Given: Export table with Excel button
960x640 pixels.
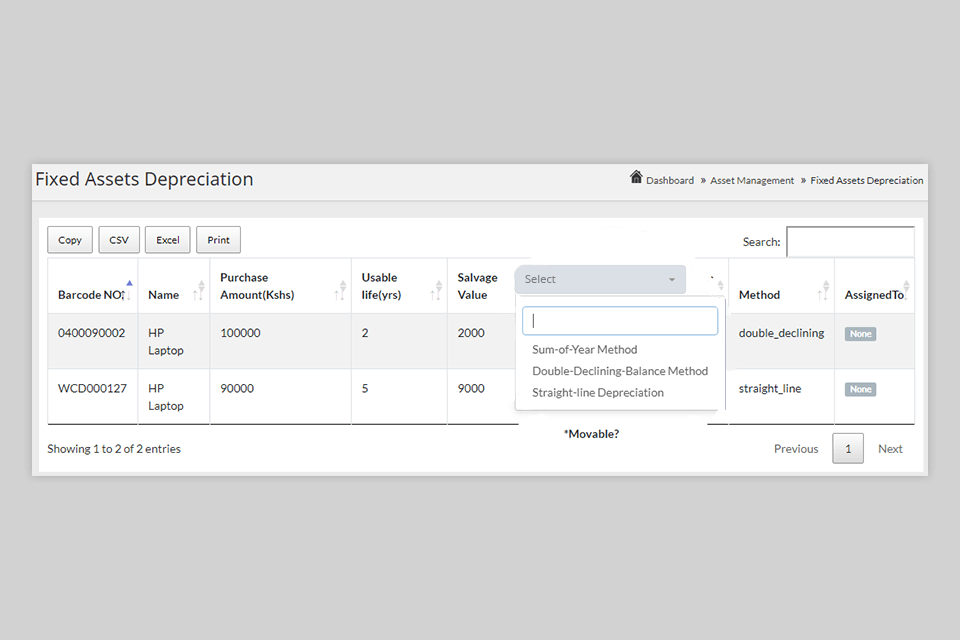Looking at the screenshot, I should 168,239.
